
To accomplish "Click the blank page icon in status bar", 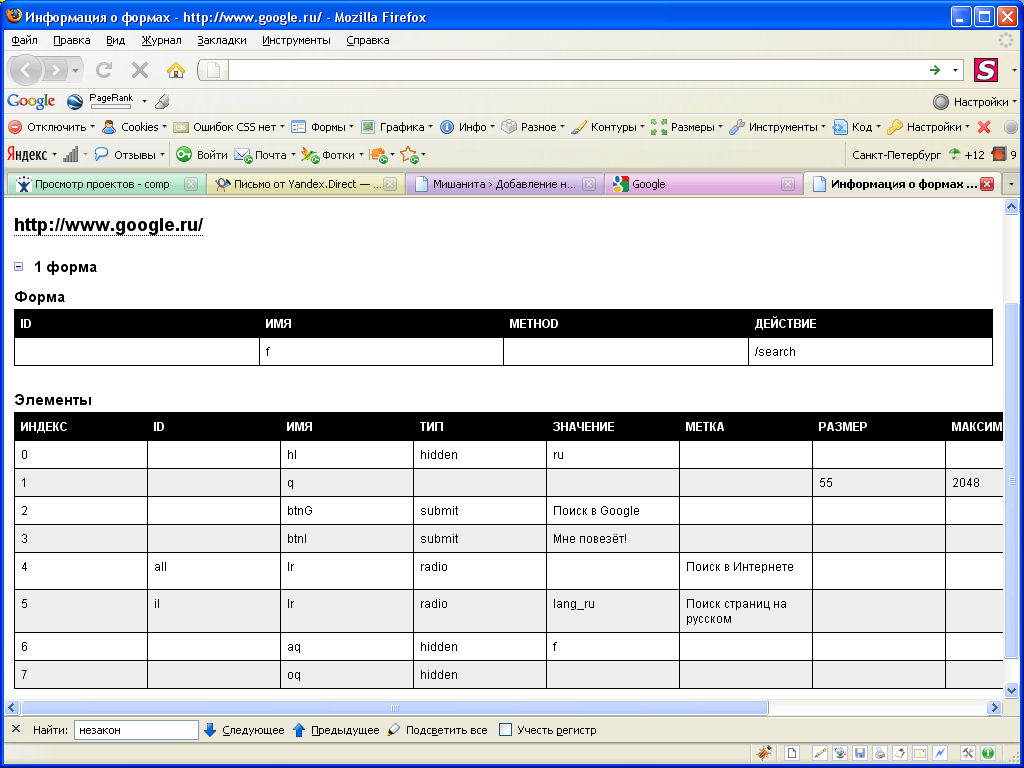I will coord(792,753).
